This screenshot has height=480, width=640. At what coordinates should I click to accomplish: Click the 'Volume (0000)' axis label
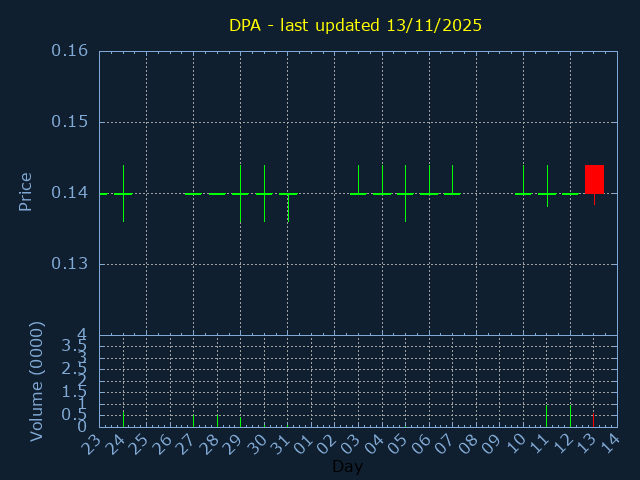(x=37, y=381)
